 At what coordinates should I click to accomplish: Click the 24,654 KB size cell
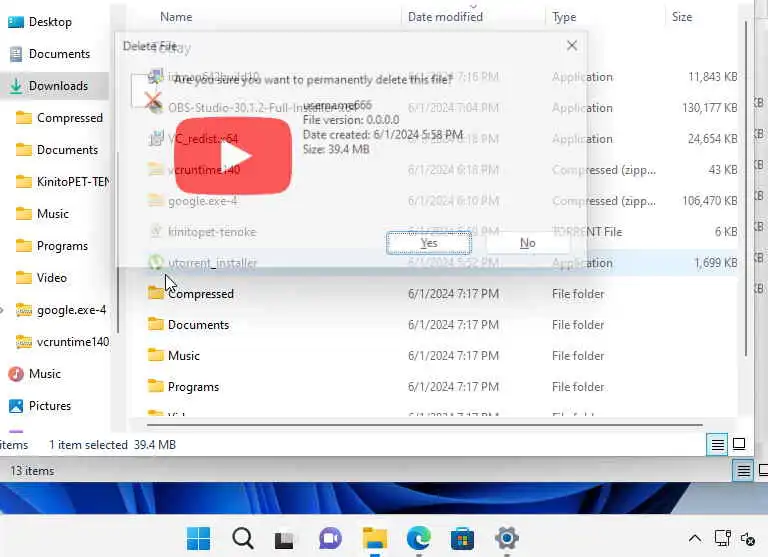(x=713, y=139)
